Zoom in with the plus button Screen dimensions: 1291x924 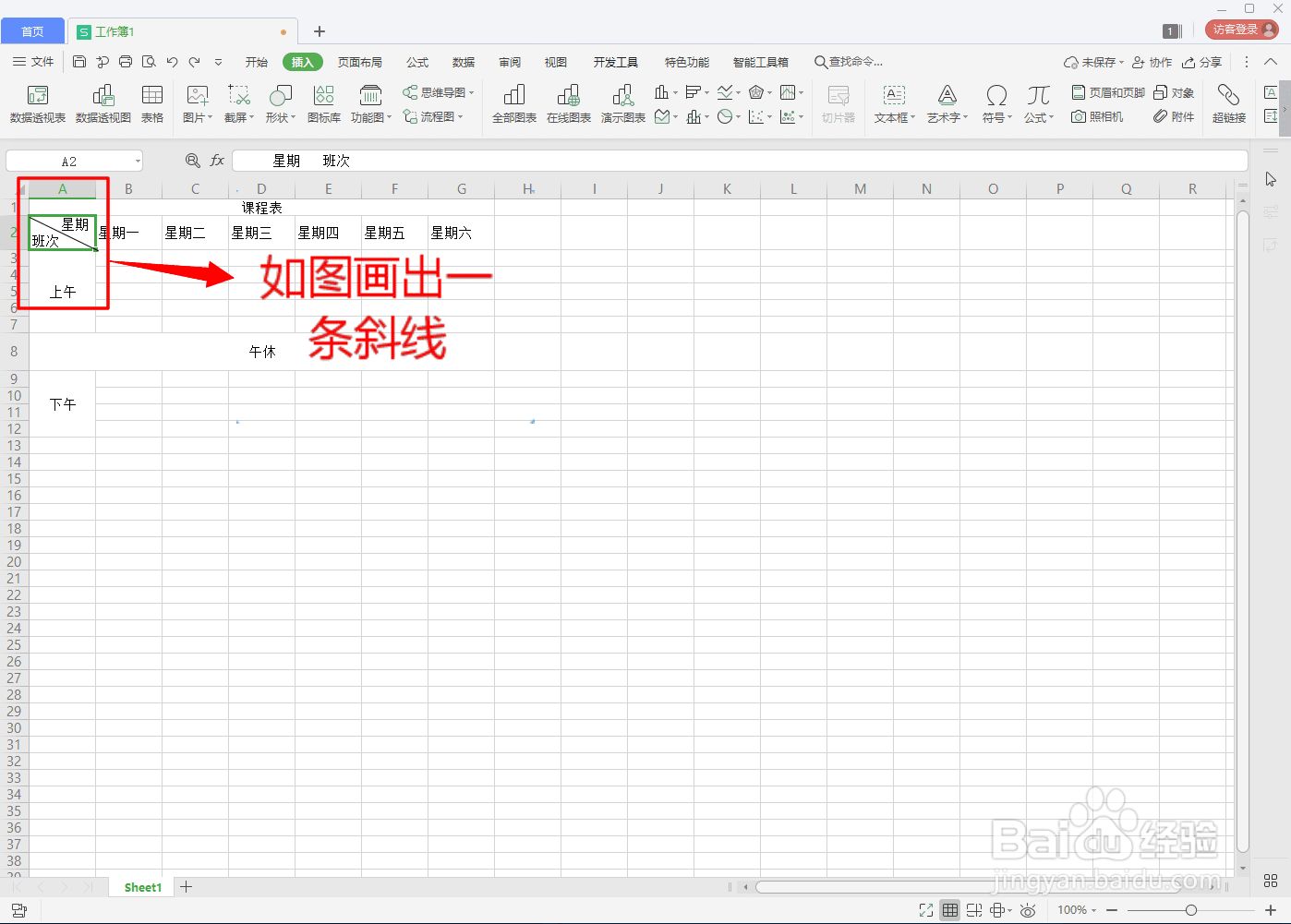(x=1271, y=910)
